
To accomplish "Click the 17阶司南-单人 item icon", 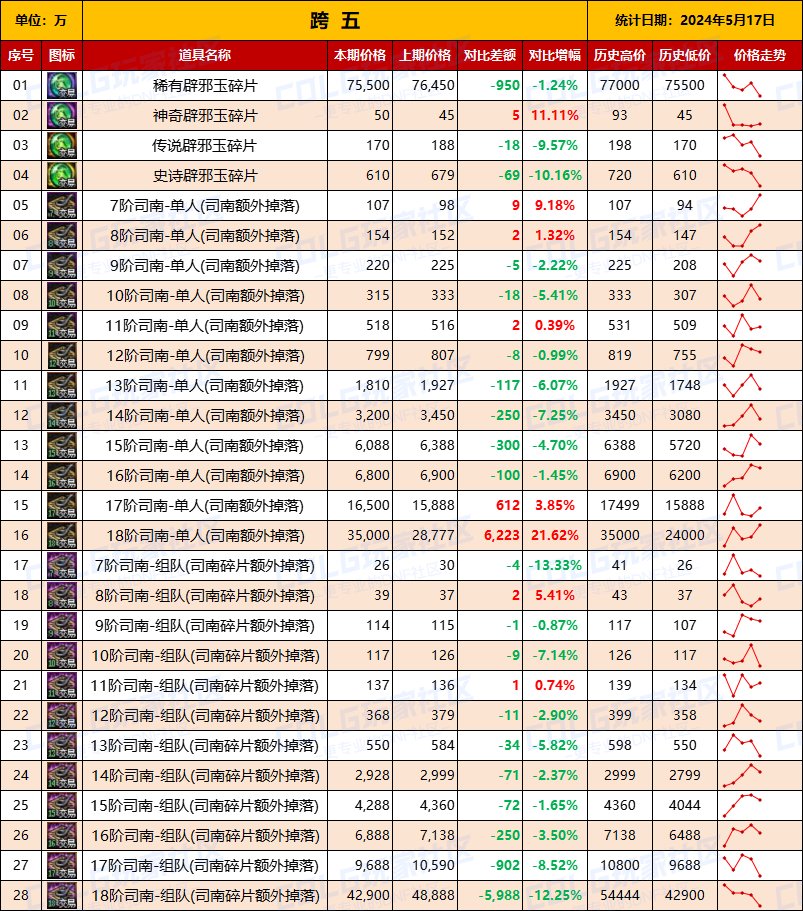I will coord(62,505).
